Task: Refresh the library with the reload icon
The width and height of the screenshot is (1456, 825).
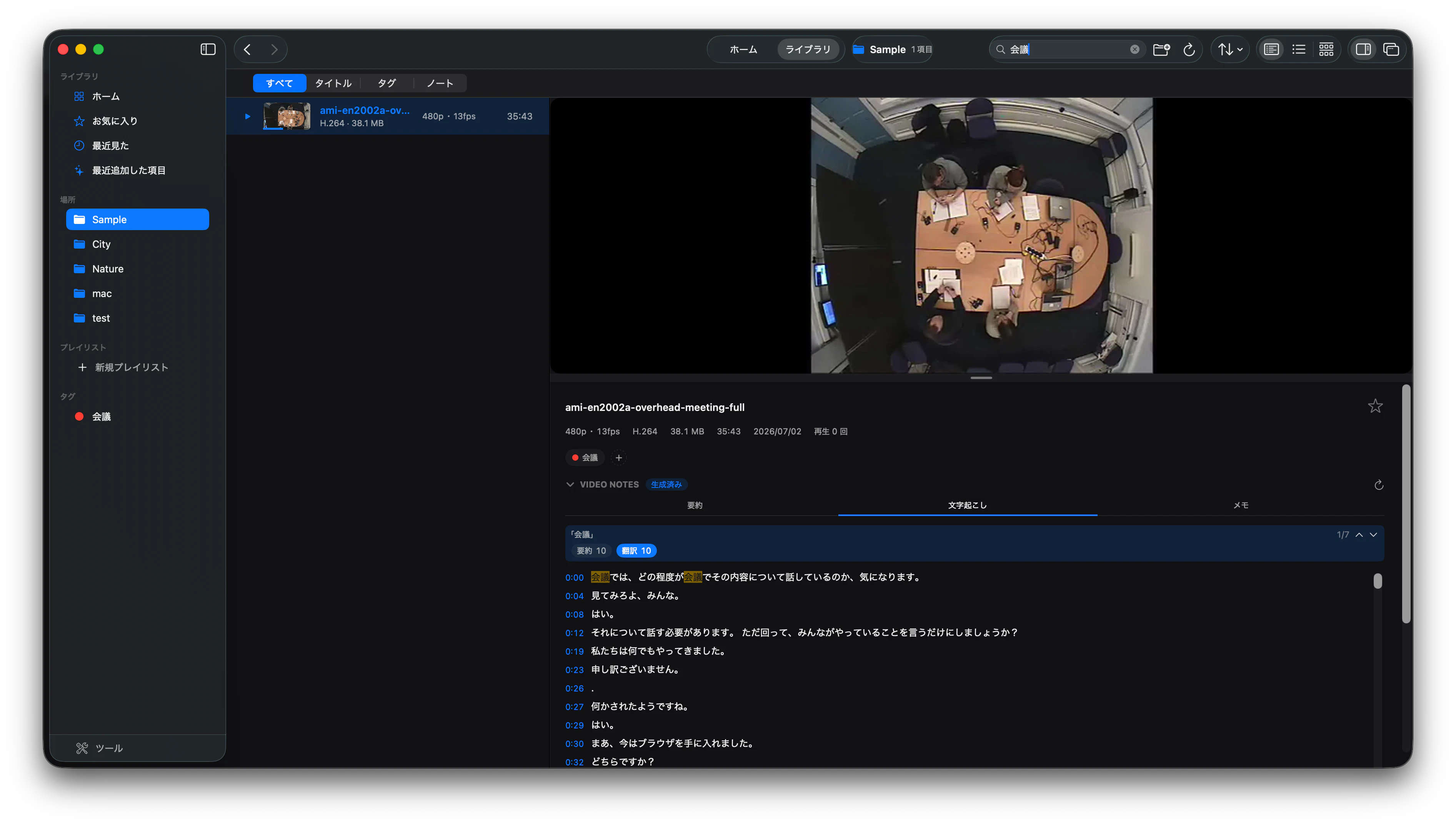Action: (1189, 49)
